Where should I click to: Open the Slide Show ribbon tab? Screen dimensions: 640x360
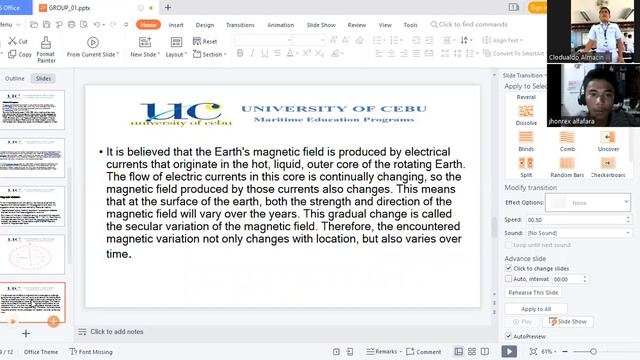321,25
